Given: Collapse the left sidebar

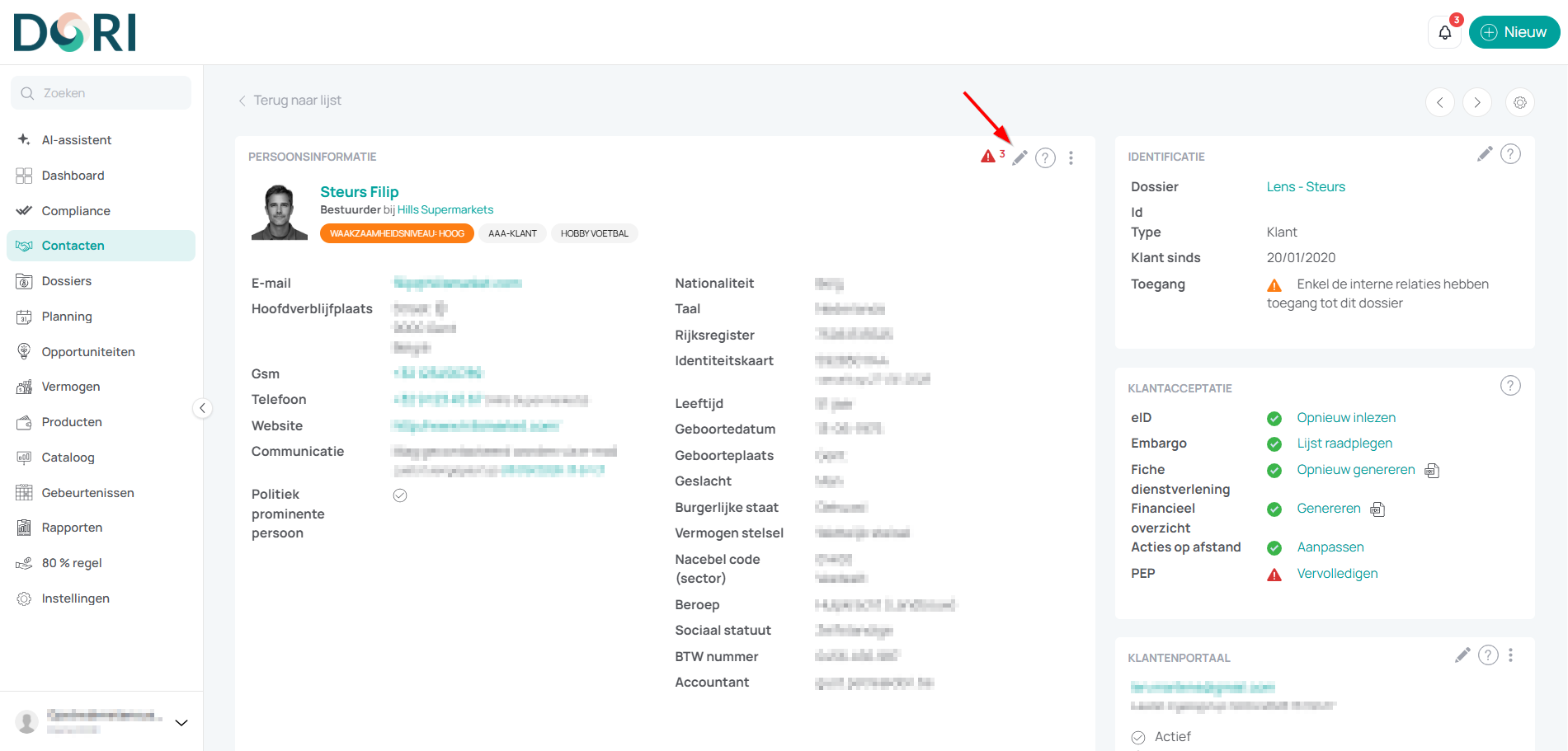Looking at the screenshot, I should tap(202, 408).
